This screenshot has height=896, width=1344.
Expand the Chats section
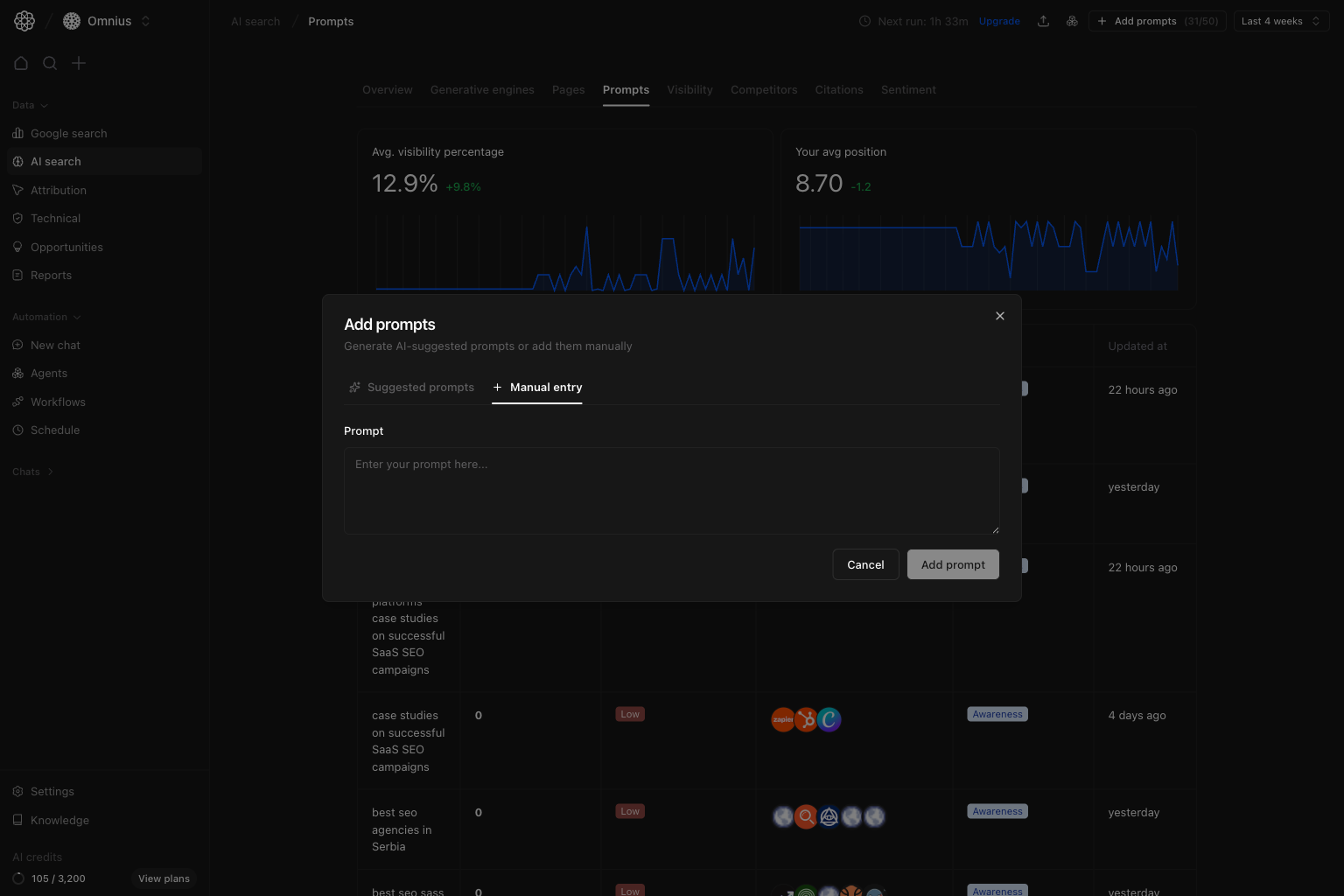click(33, 472)
